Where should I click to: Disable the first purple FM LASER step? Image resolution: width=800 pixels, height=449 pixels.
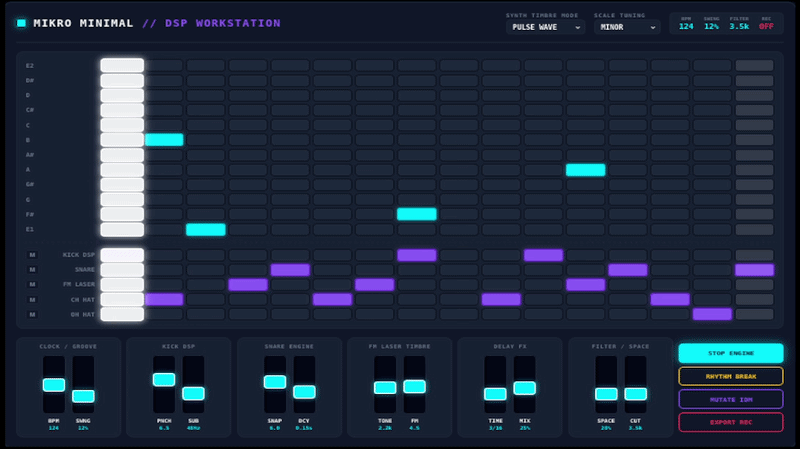tap(248, 284)
